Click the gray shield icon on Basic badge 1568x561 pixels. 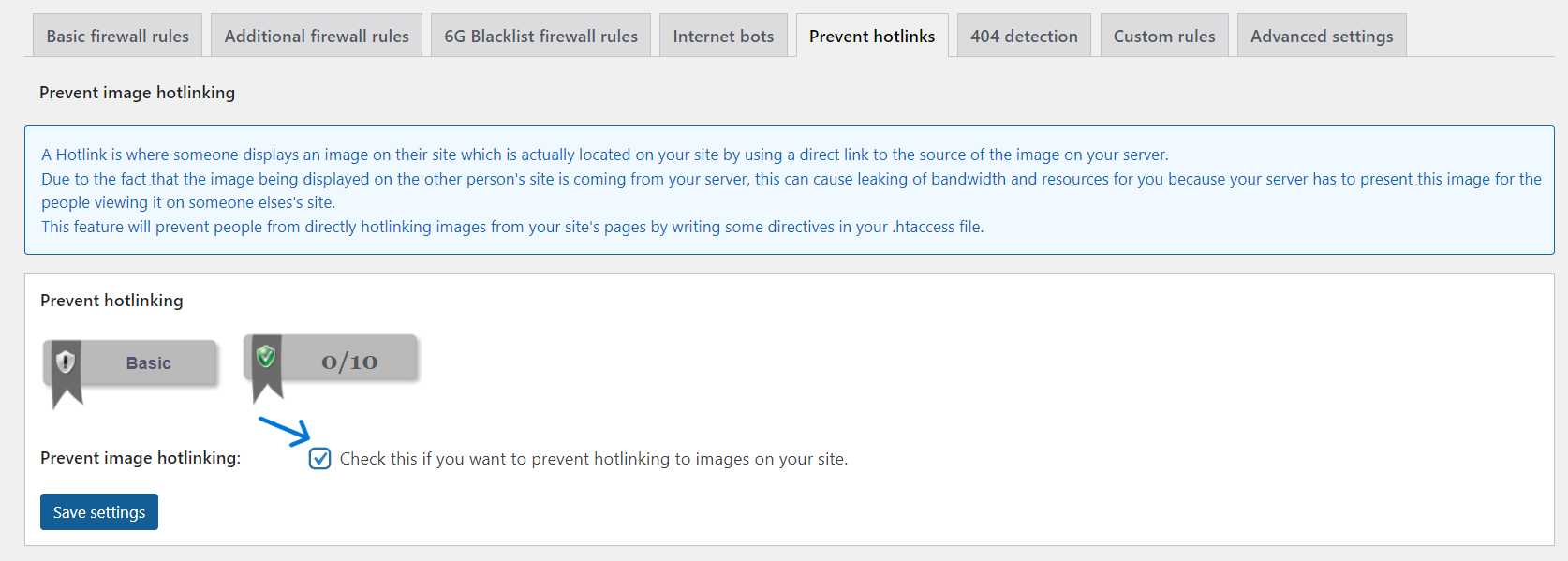coord(66,362)
